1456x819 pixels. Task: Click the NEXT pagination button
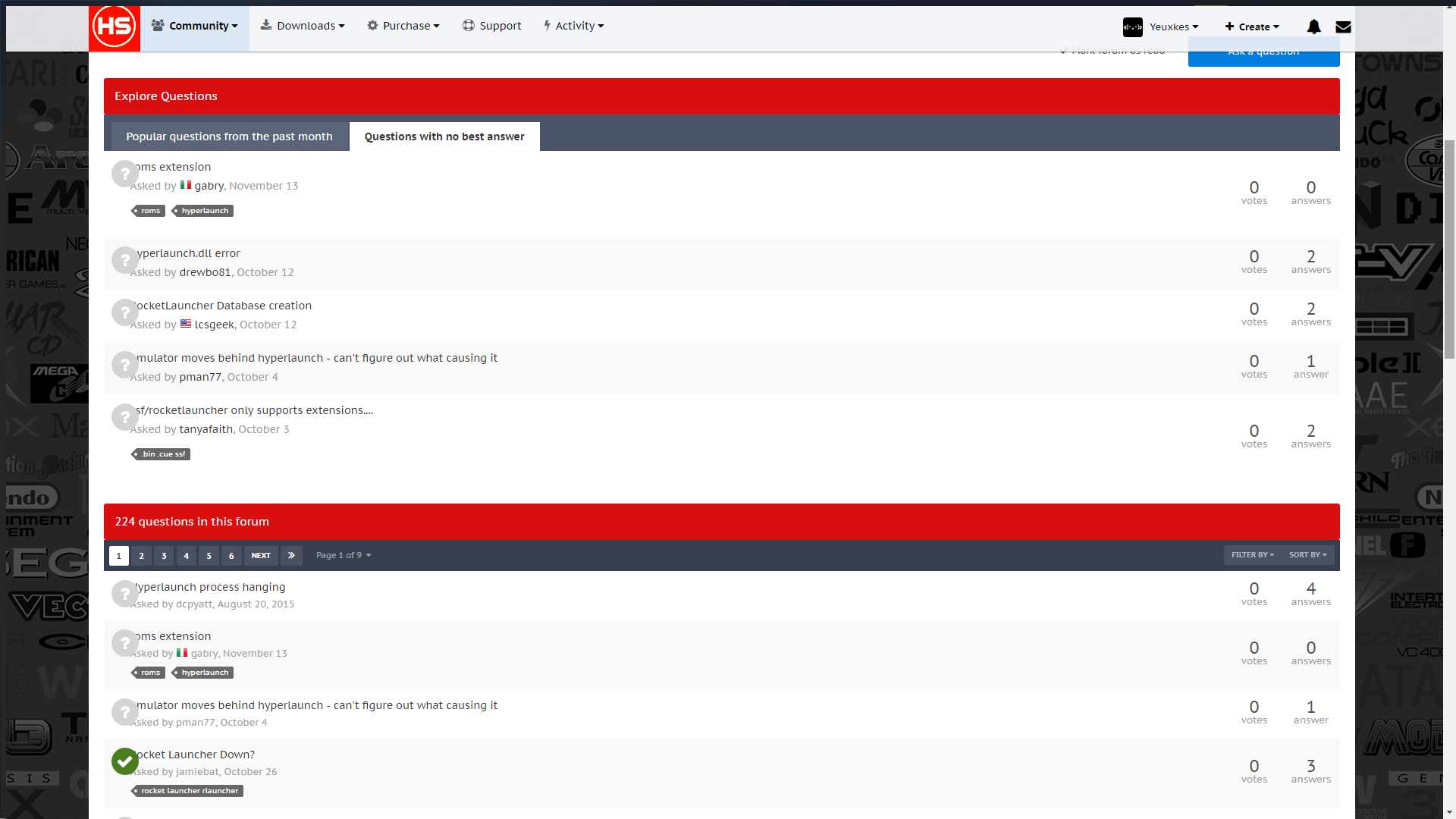[x=261, y=555]
